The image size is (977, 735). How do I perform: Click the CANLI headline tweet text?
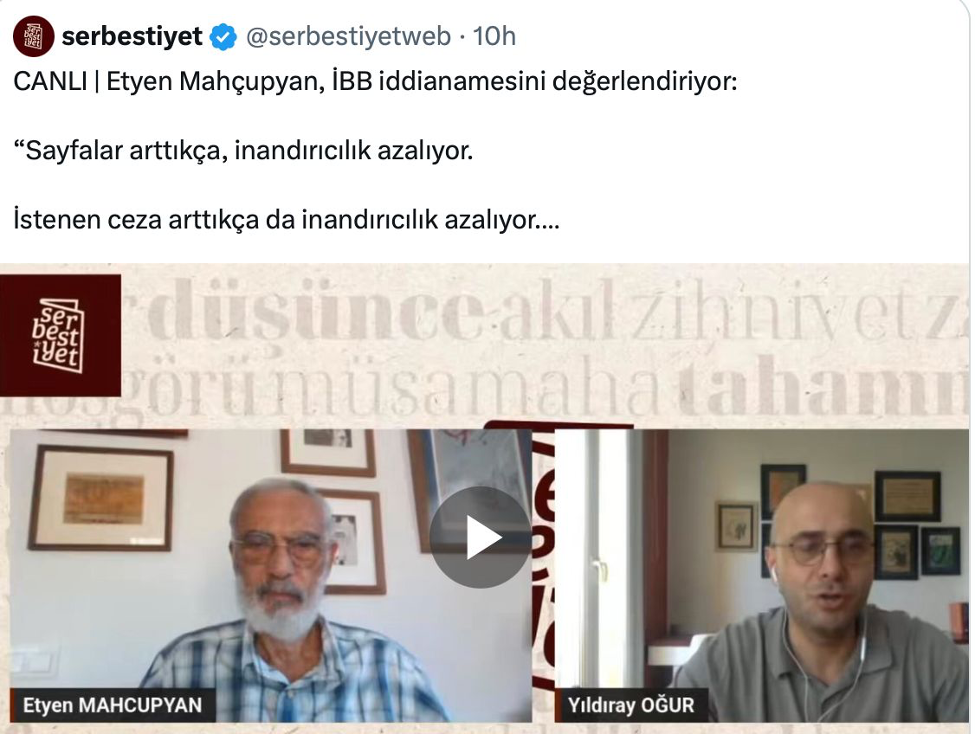pos(375,82)
